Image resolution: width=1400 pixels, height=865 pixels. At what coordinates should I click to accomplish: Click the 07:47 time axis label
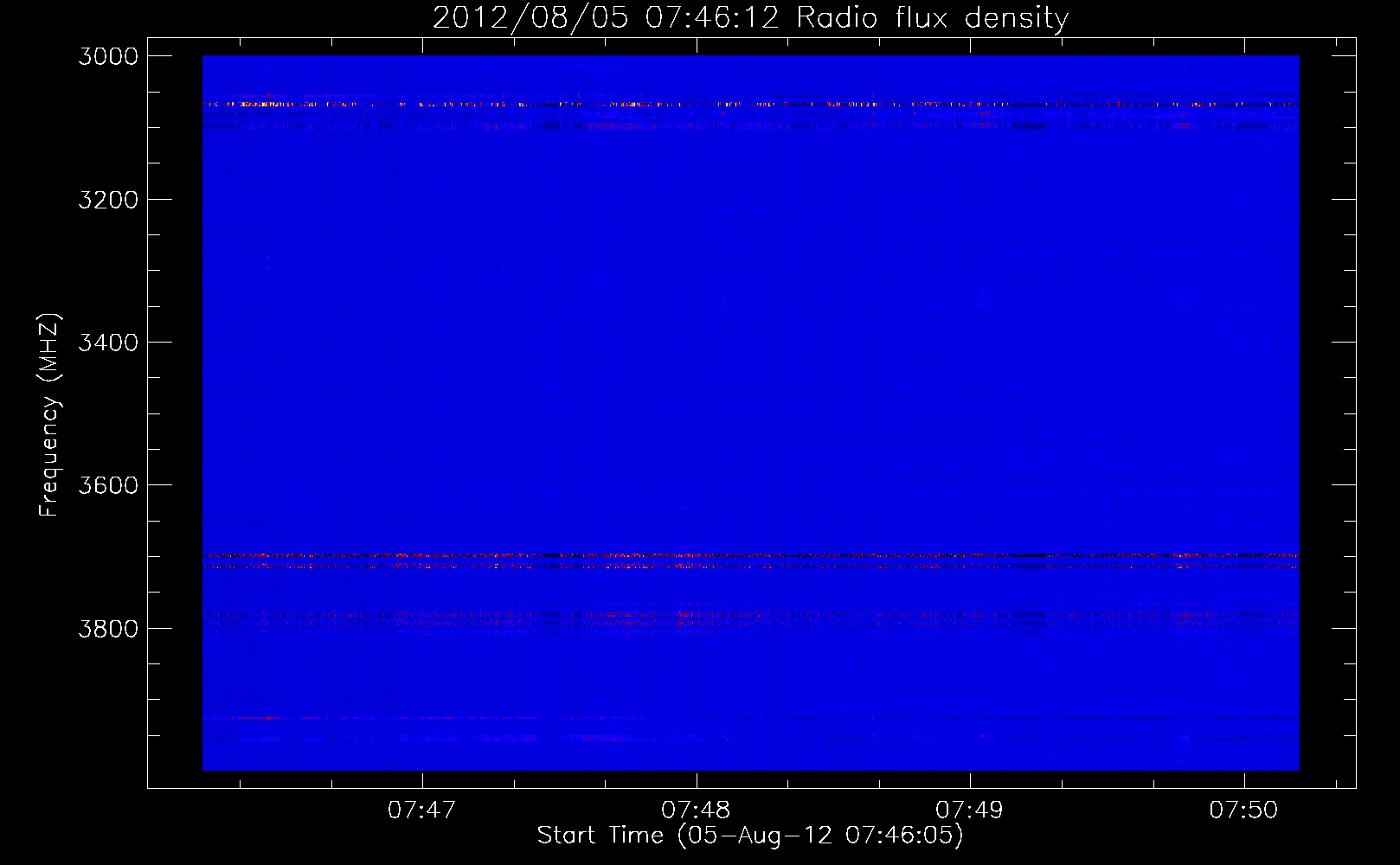pyautogui.click(x=422, y=811)
